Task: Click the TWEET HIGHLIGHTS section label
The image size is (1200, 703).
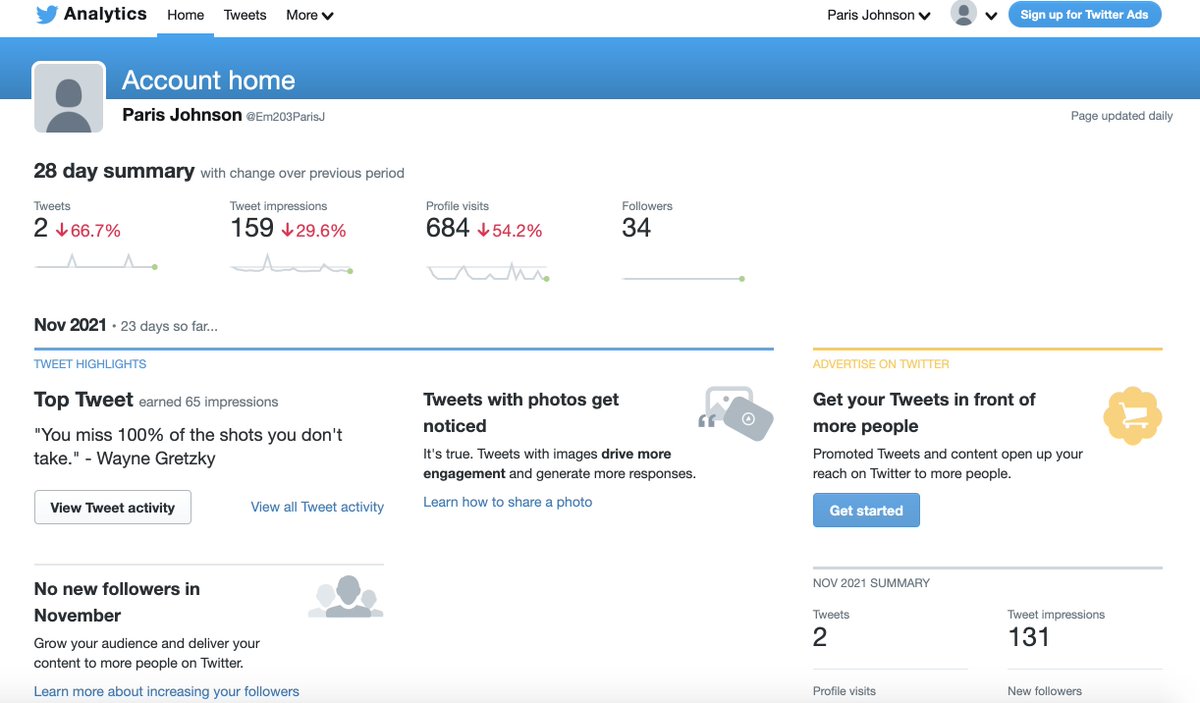Action: point(90,364)
